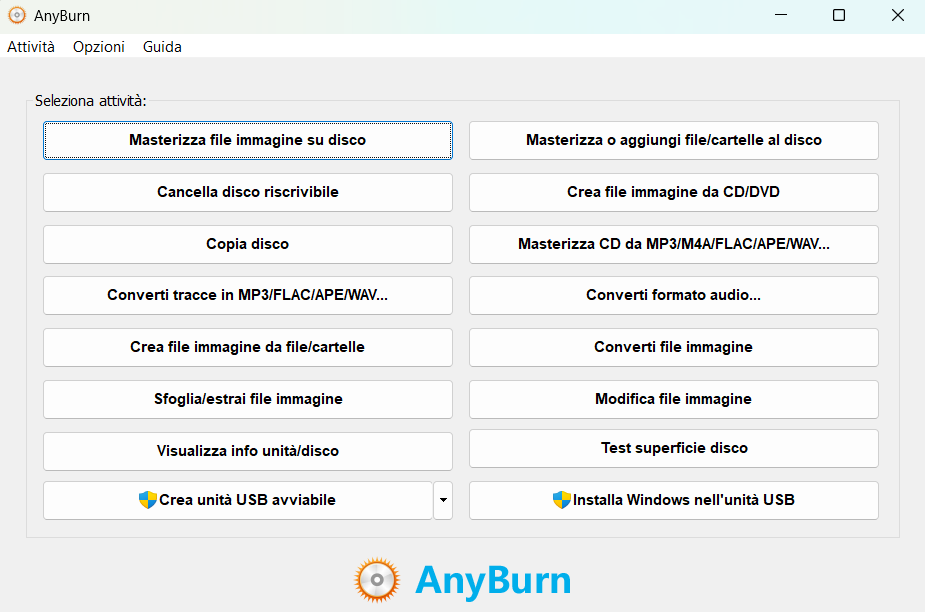
Task: Open Converti tracce in MP3/FLAC/APE/WAV
Action: [x=248, y=296]
